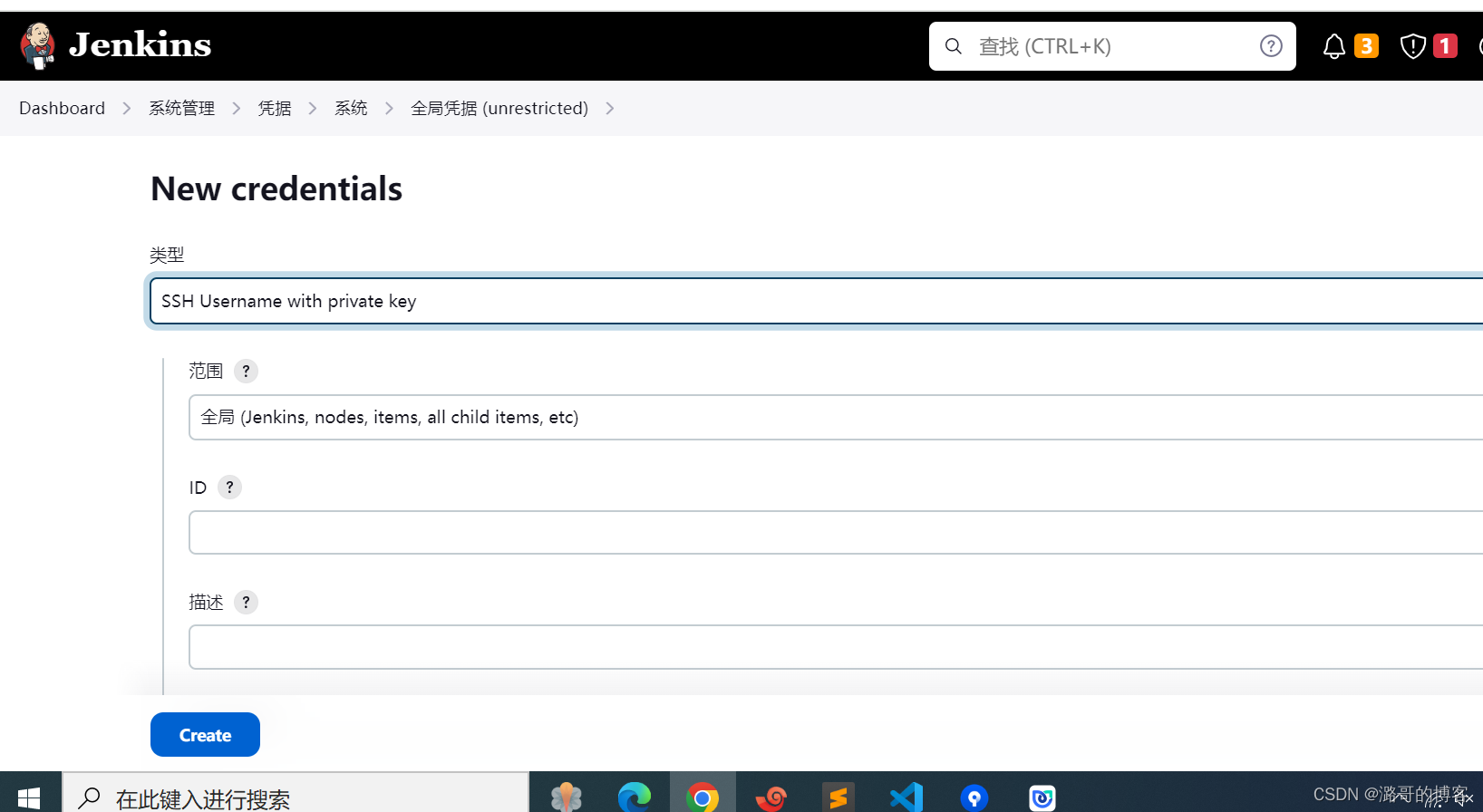Focus the ID input field
This screenshot has width=1483, height=812.
tap(836, 532)
